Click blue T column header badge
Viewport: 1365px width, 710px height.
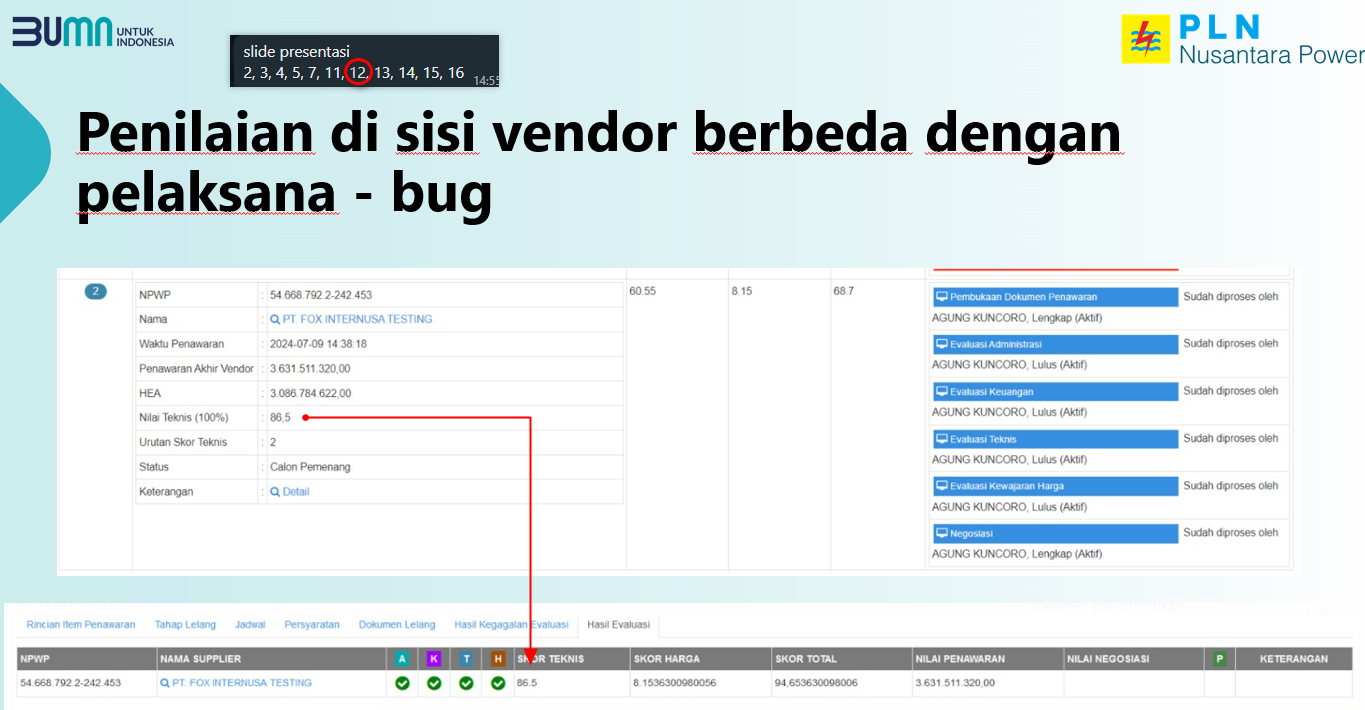(466, 659)
